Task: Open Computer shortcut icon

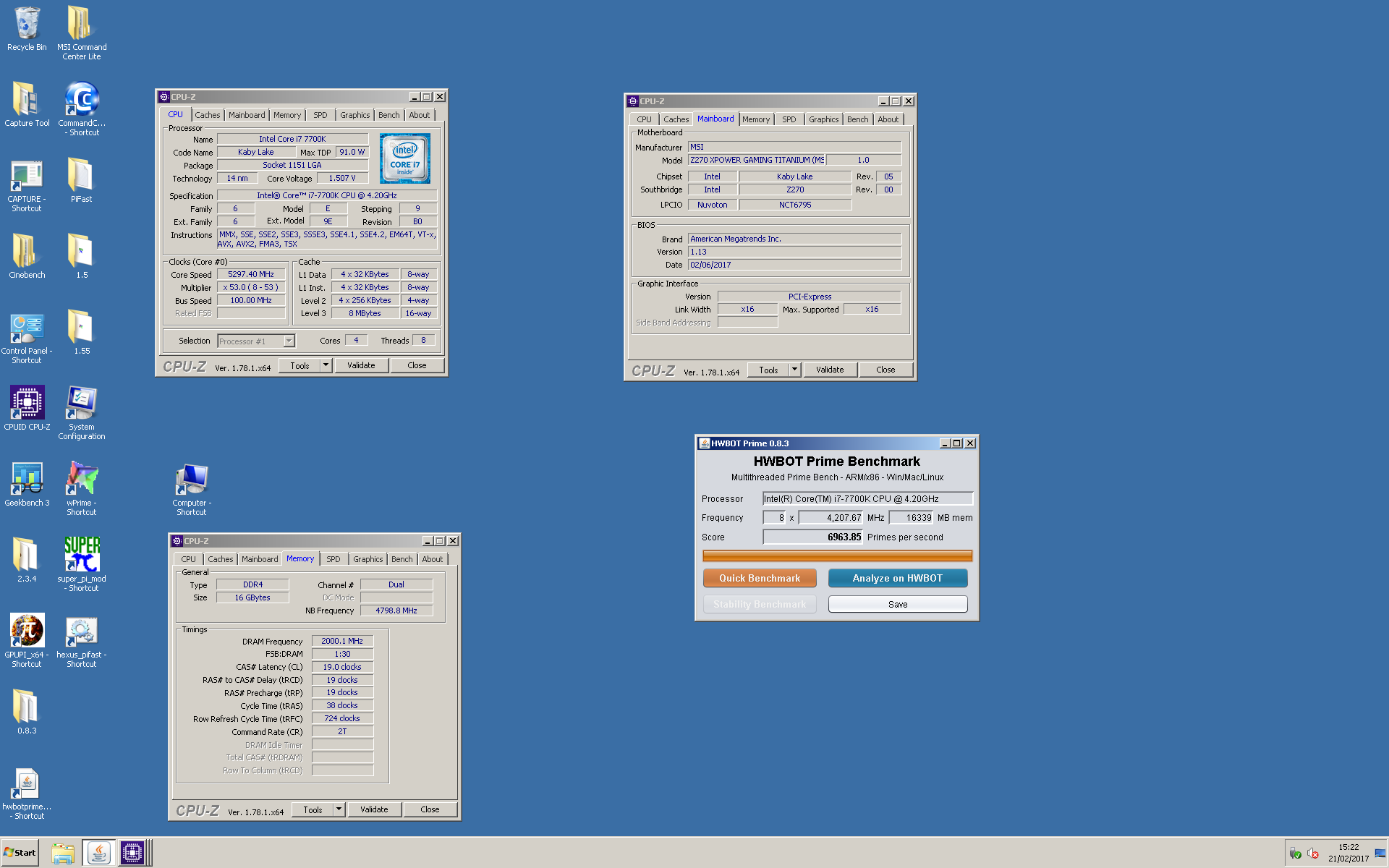Action: 192,488
